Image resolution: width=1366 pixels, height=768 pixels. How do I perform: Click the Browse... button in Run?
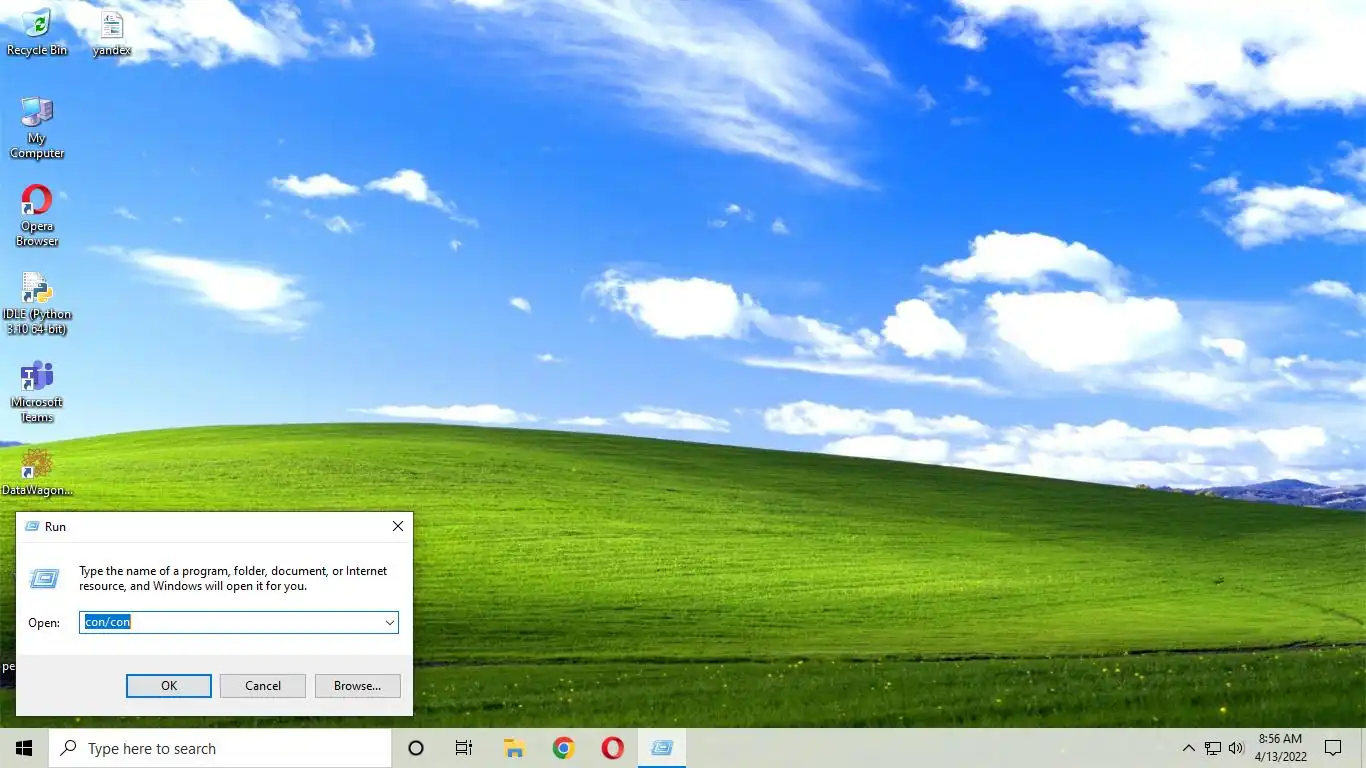pyautogui.click(x=358, y=686)
